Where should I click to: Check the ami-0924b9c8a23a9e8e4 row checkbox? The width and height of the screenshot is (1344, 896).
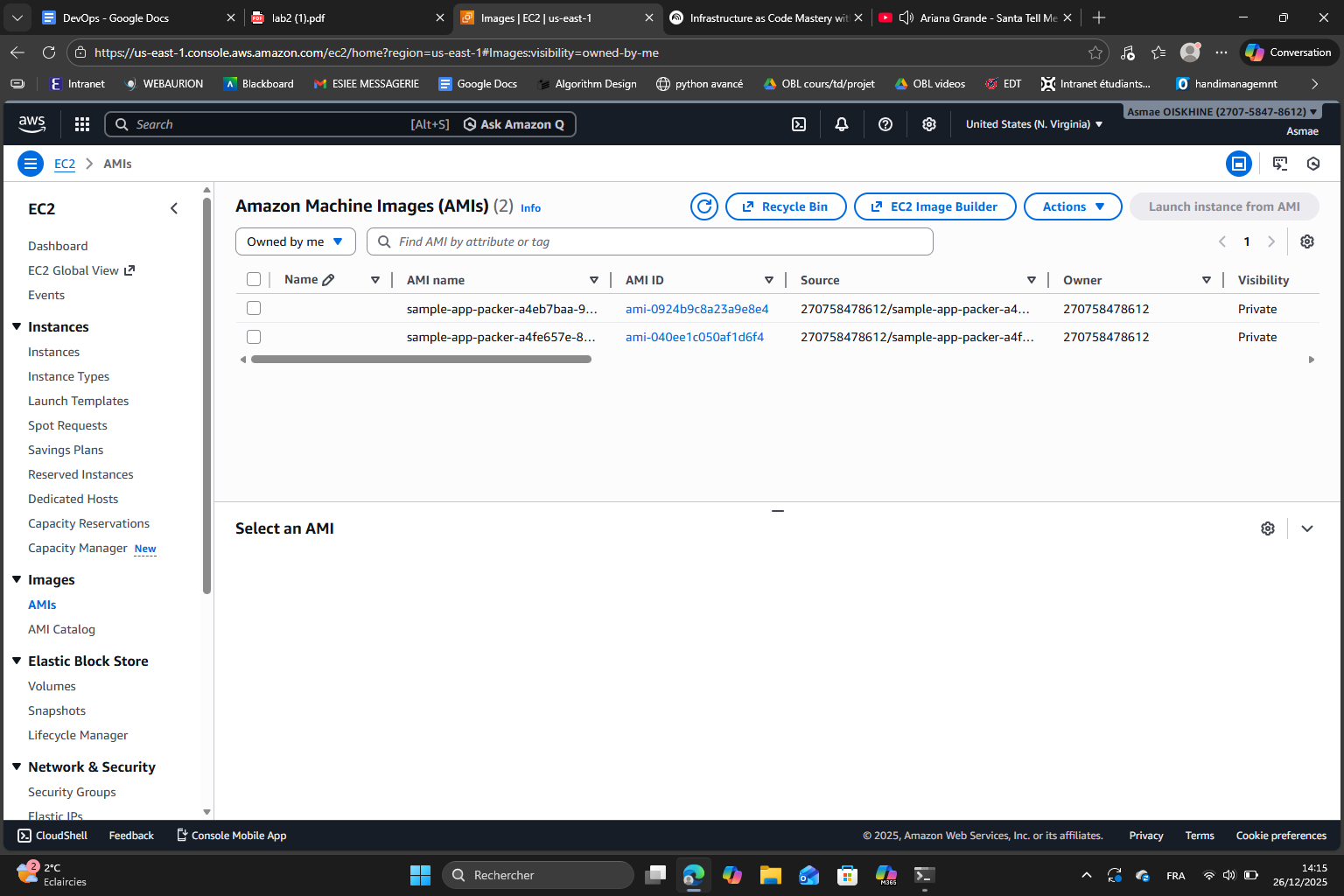pyautogui.click(x=254, y=308)
